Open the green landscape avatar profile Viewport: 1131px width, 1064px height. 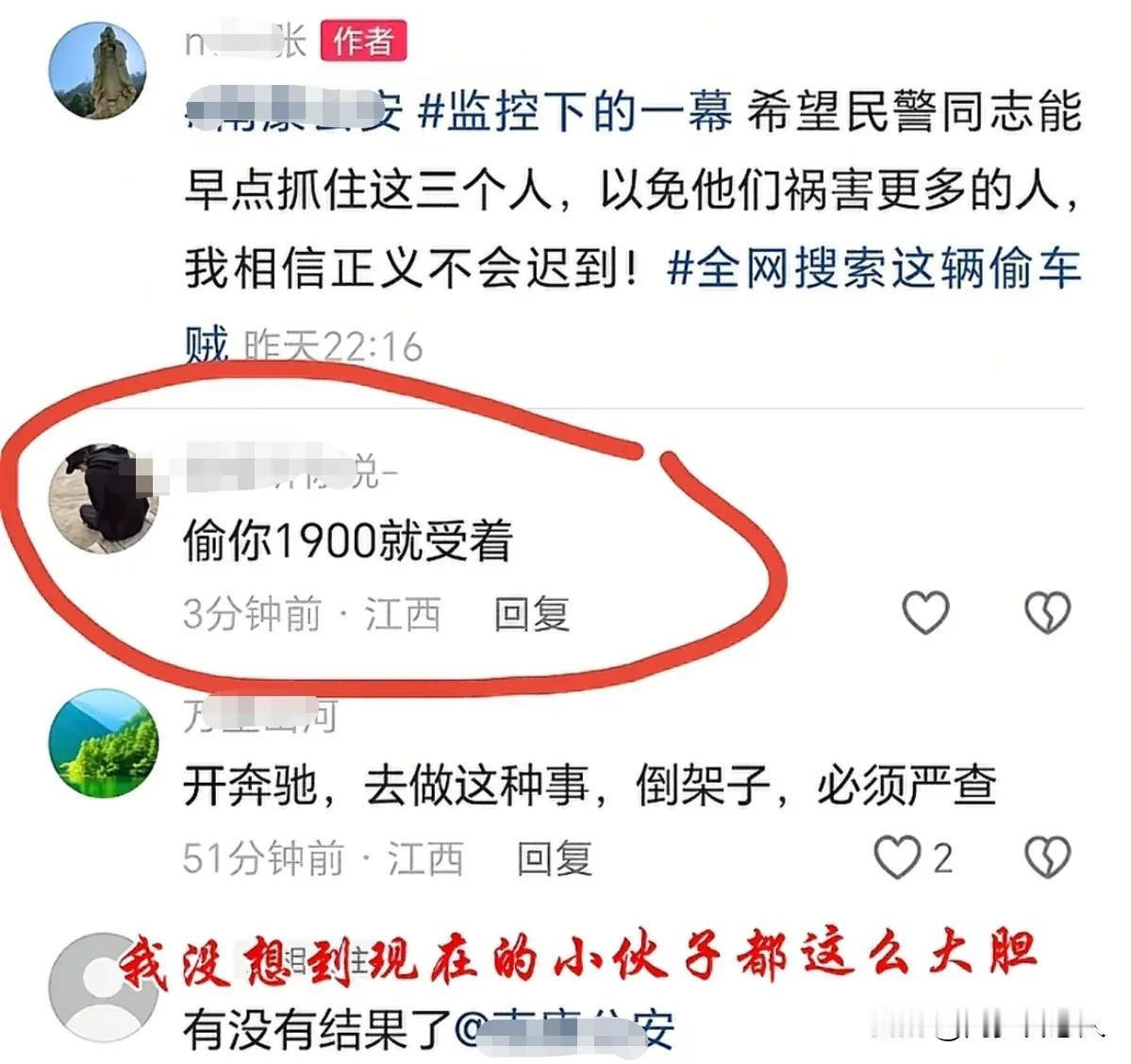[103, 743]
